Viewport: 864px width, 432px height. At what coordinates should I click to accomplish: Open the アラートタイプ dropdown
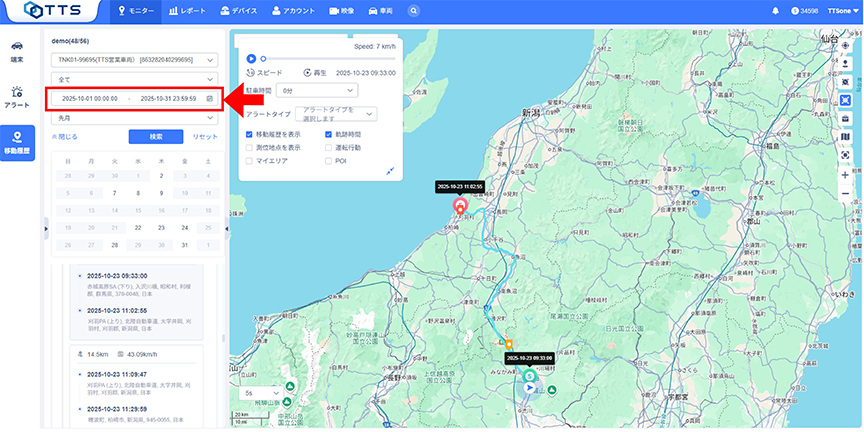coord(335,115)
